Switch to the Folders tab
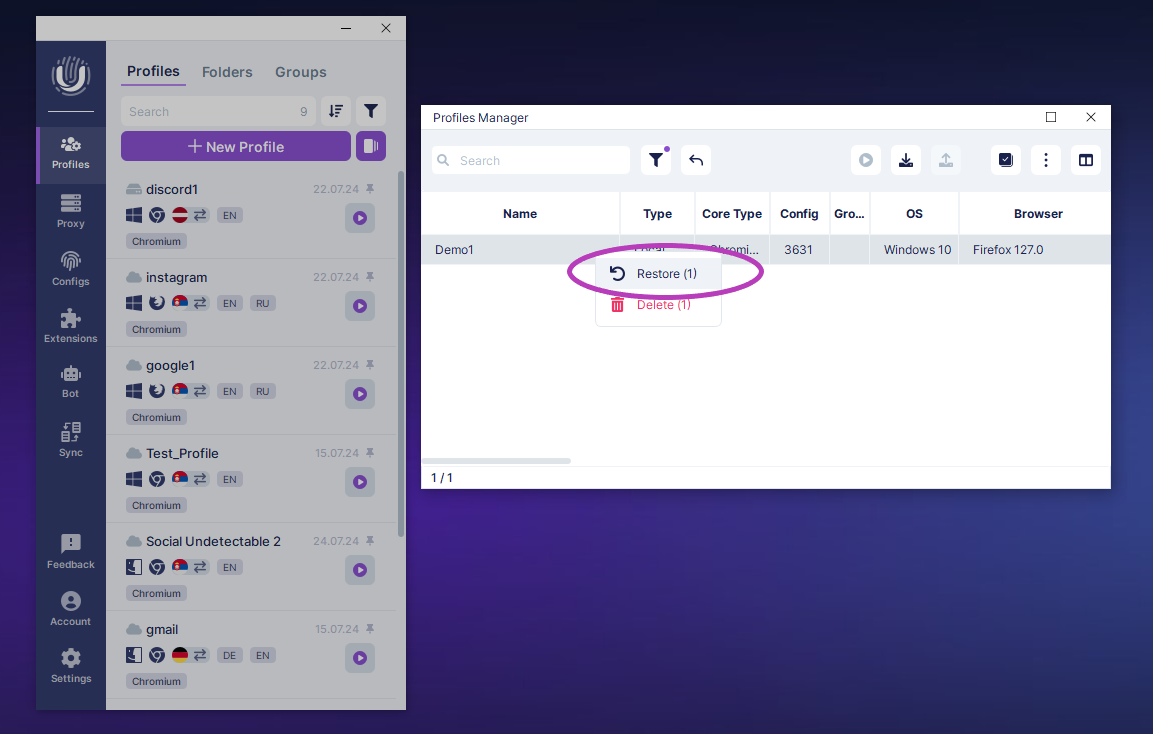 click(x=227, y=72)
